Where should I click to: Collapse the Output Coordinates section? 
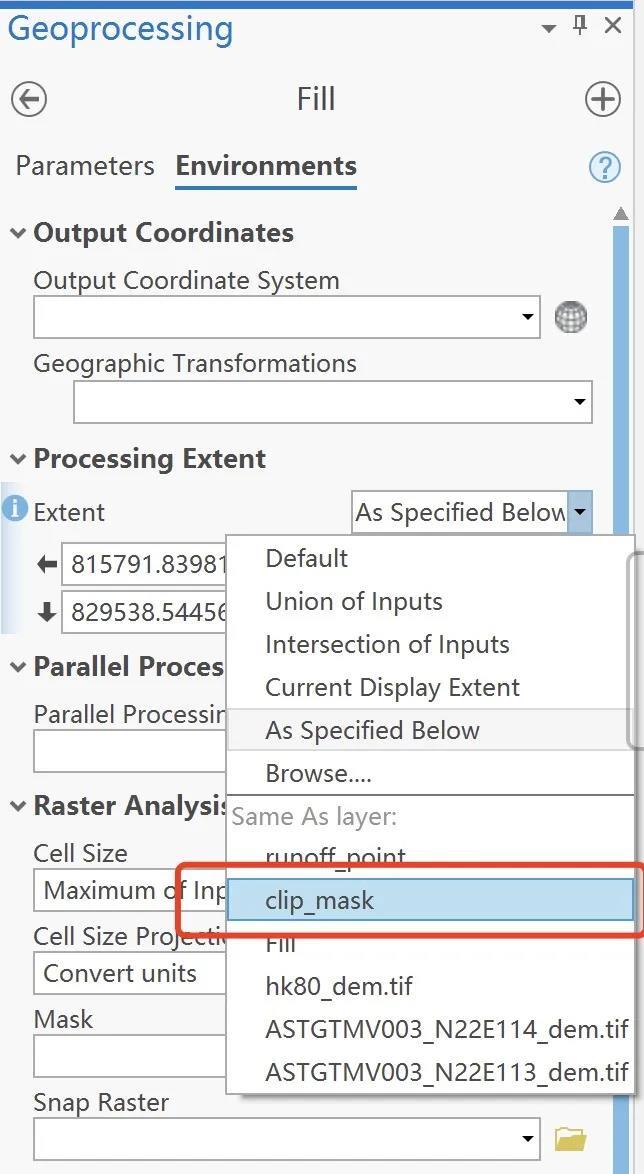[18, 233]
